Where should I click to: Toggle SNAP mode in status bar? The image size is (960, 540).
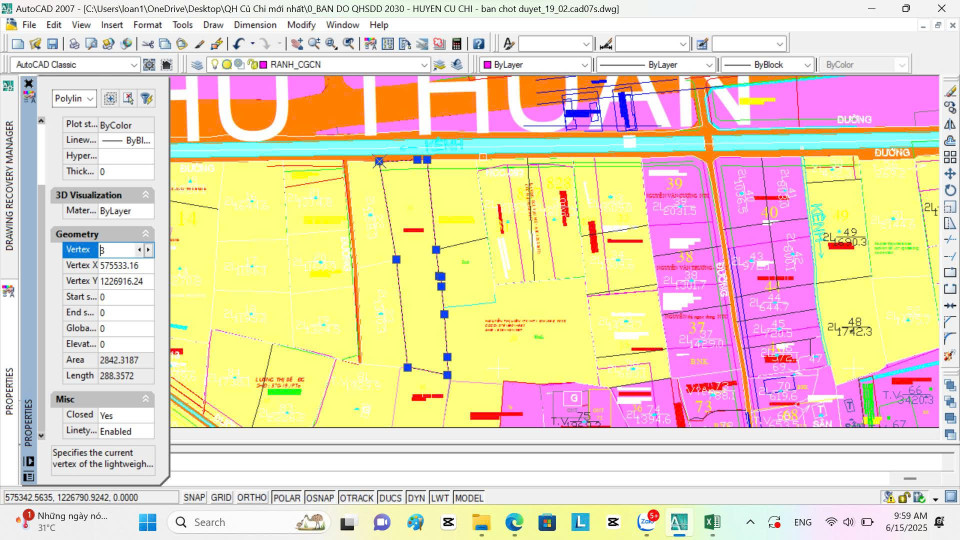point(194,498)
